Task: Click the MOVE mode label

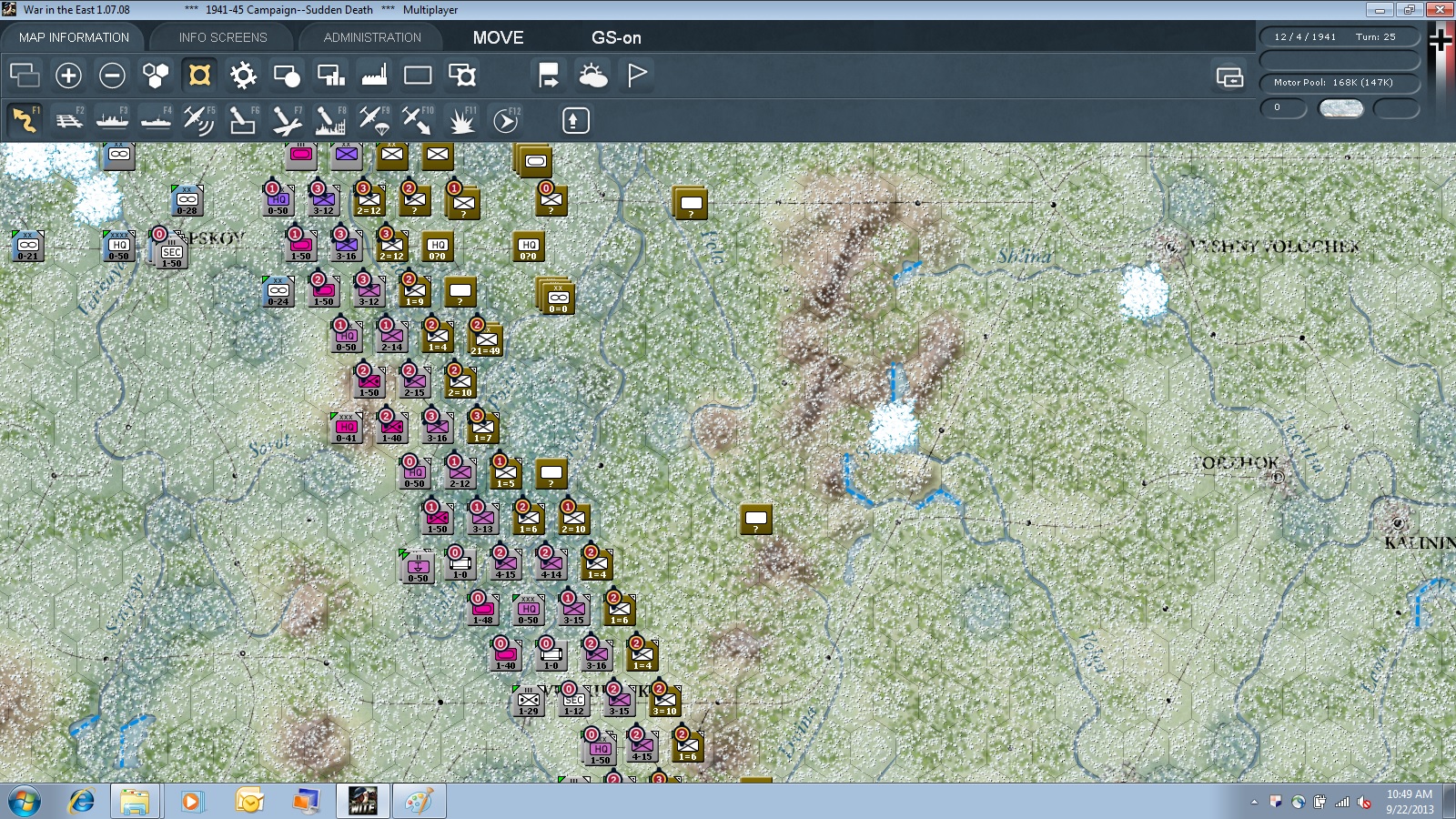Action: (x=498, y=37)
